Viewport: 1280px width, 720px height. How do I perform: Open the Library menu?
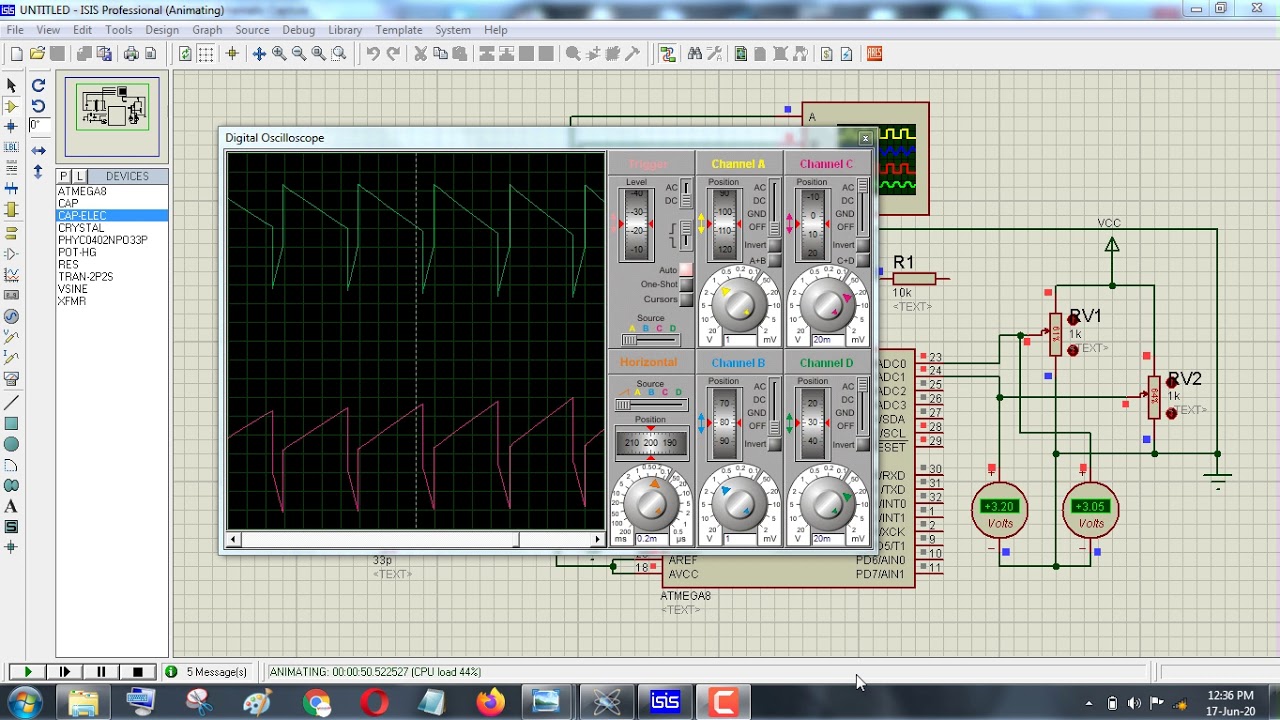click(345, 30)
